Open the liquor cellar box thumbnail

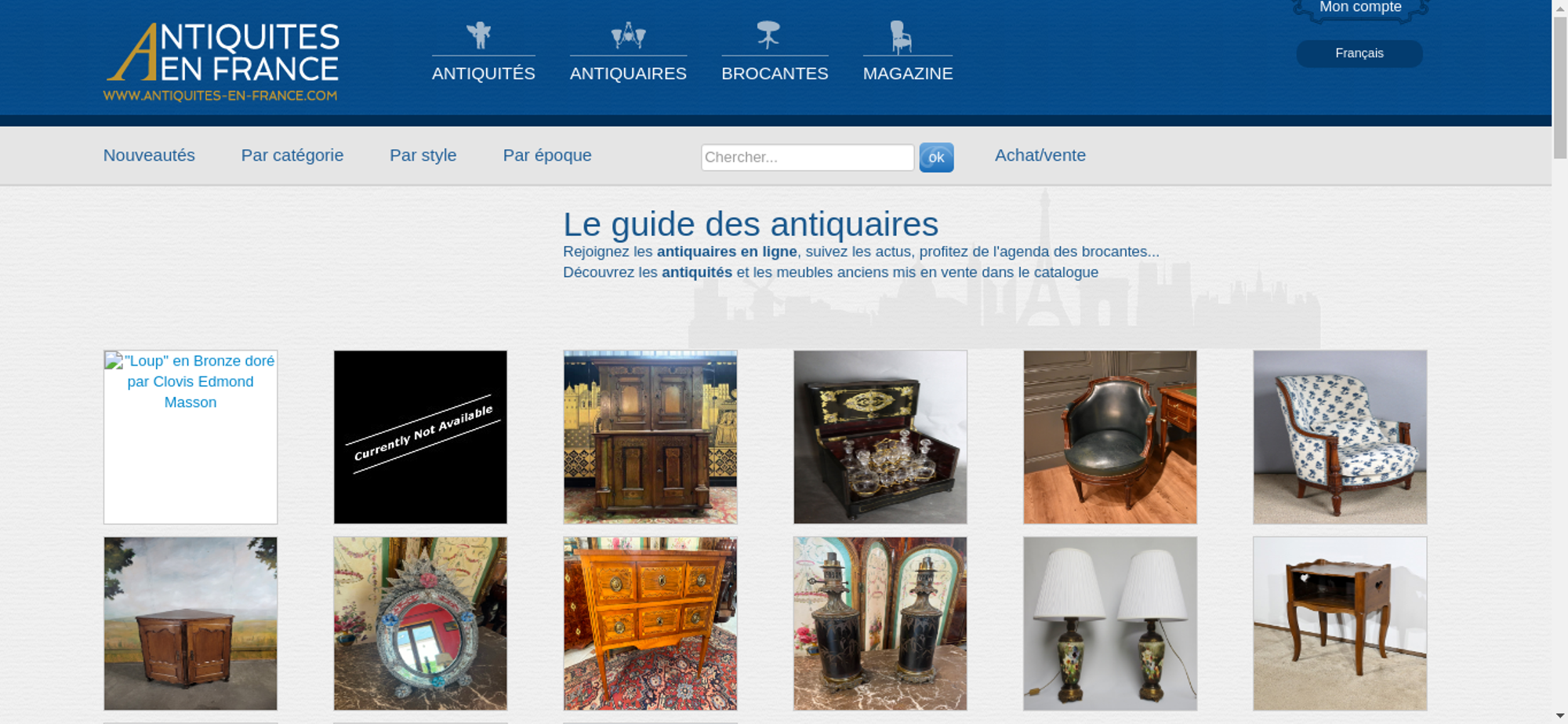[880, 437]
